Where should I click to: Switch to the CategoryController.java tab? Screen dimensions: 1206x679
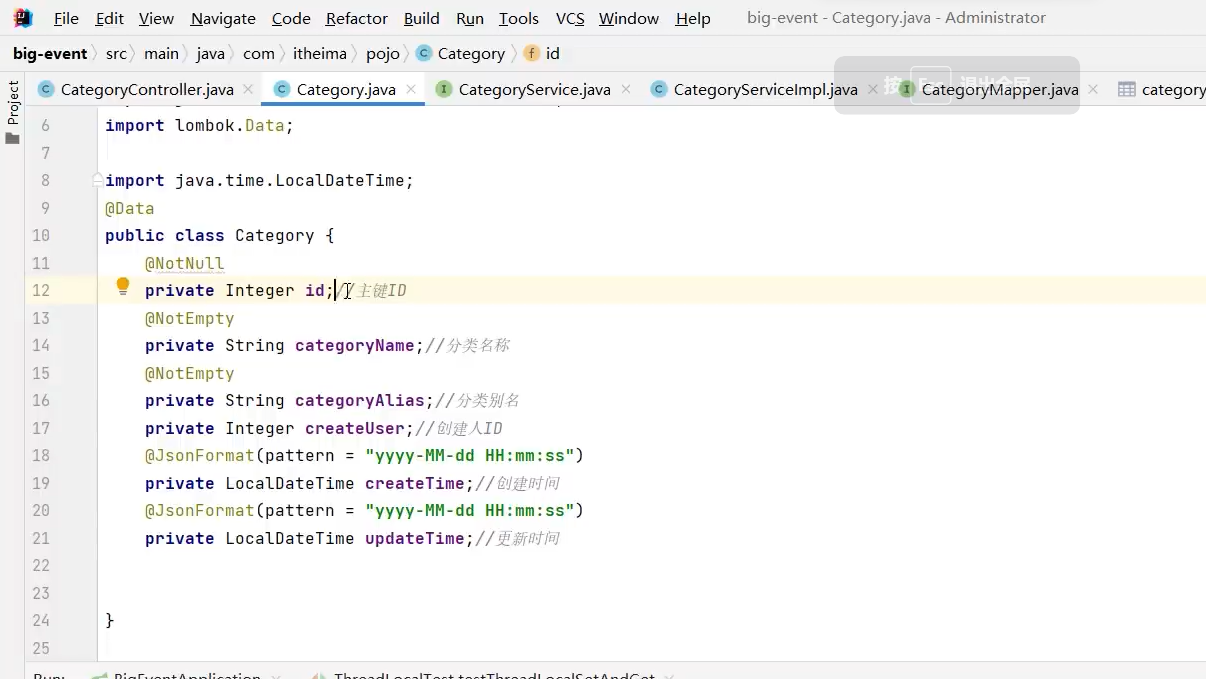tap(148, 89)
